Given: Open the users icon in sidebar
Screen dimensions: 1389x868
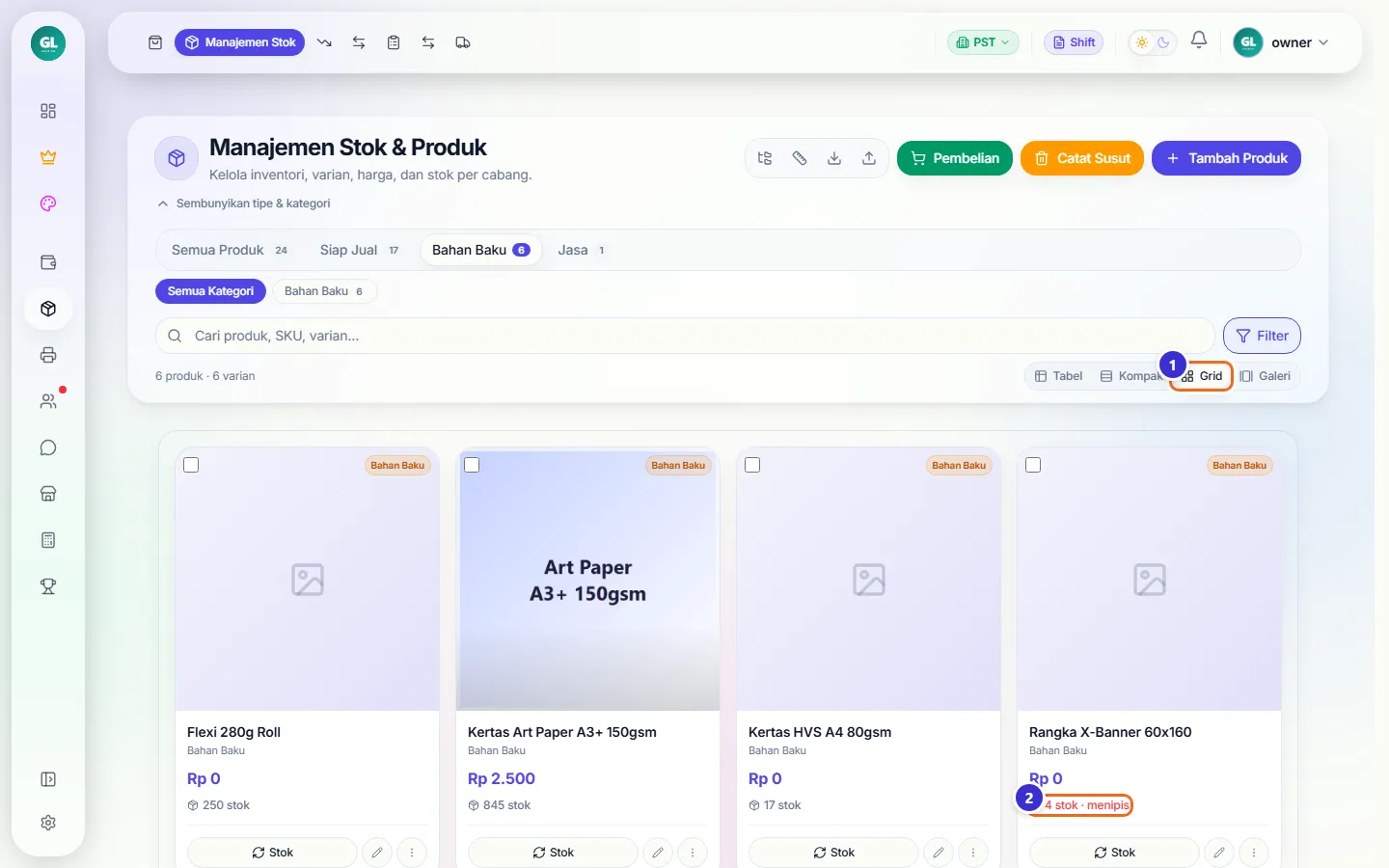Looking at the screenshot, I should [48, 401].
